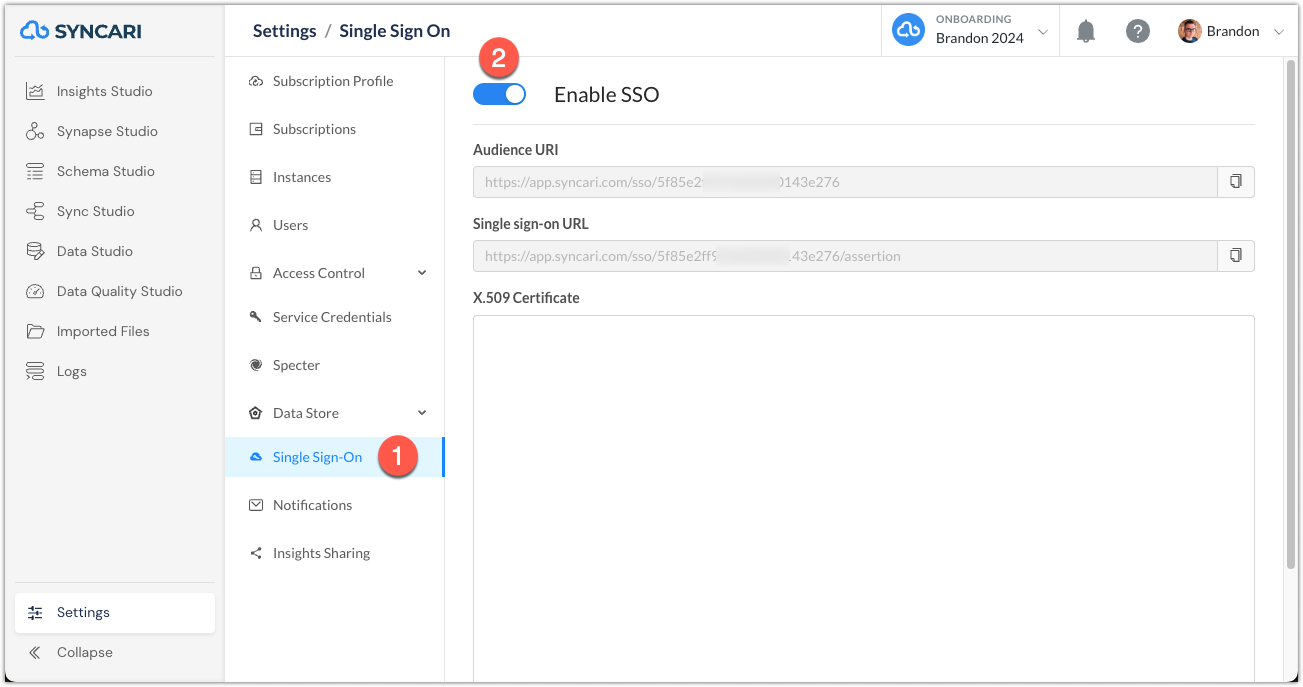The image size is (1303, 687).
Task: Open Logs in the sidebar
Action: coord(71,371)
